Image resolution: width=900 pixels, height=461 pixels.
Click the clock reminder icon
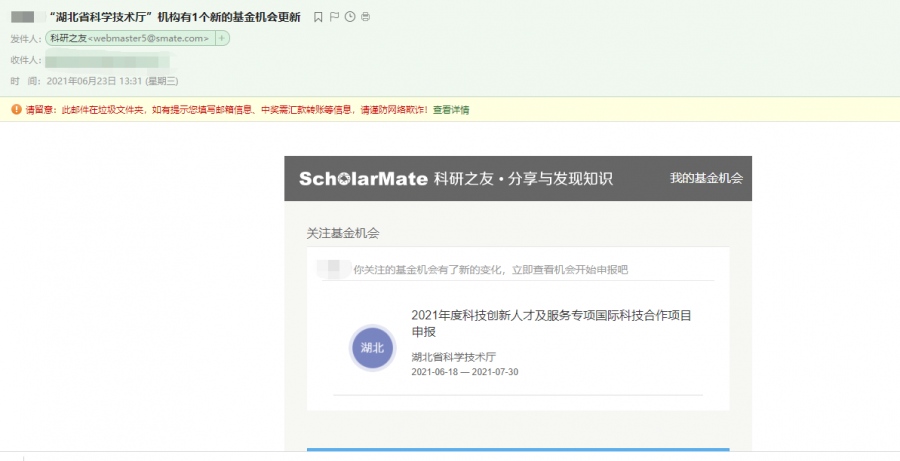click(350, 17)
